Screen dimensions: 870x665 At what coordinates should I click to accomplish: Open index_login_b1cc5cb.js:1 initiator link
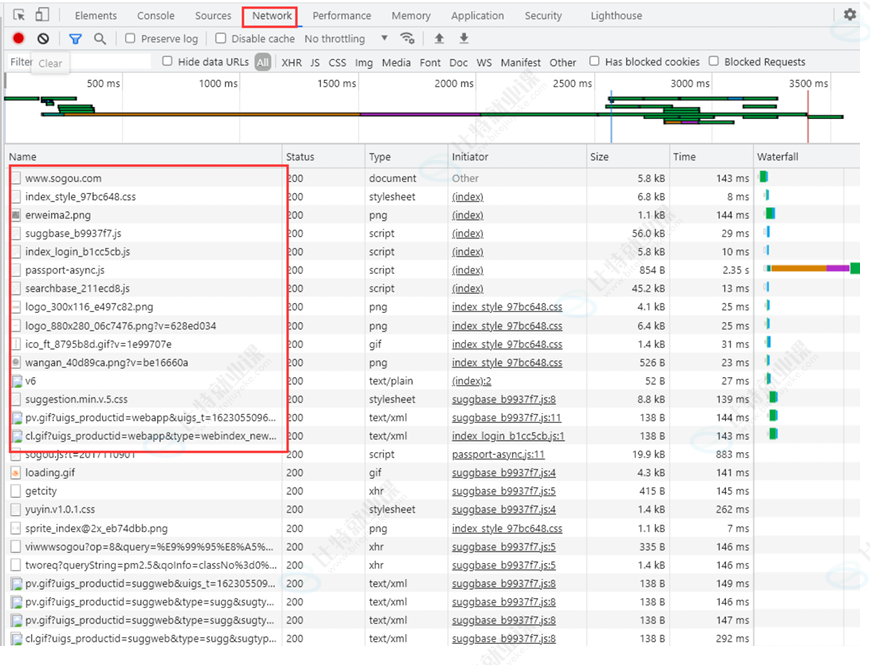[508, 436]
